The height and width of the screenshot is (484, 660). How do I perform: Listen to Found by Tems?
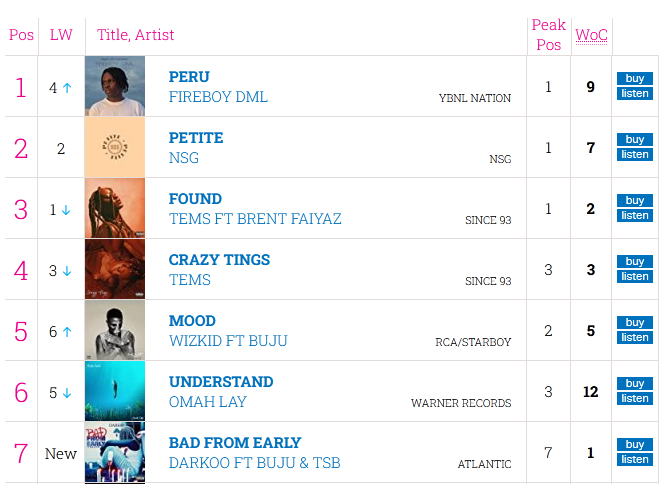634,216
